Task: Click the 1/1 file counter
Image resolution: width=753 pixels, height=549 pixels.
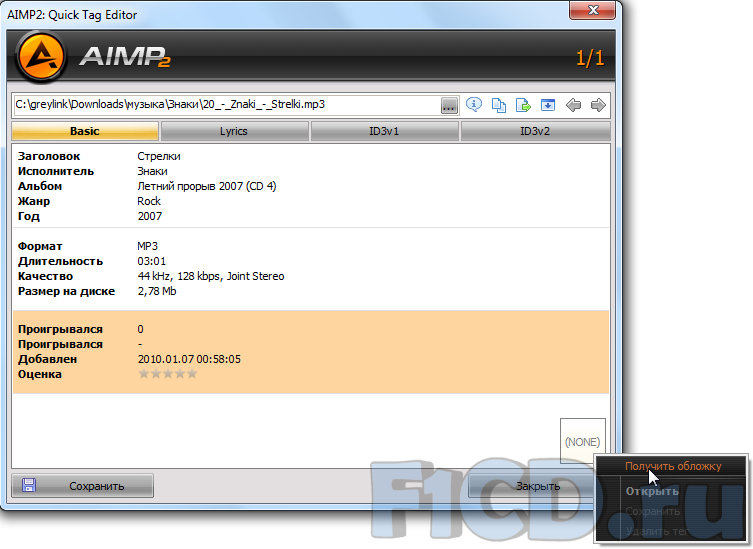Action: (x=590, y=58)
